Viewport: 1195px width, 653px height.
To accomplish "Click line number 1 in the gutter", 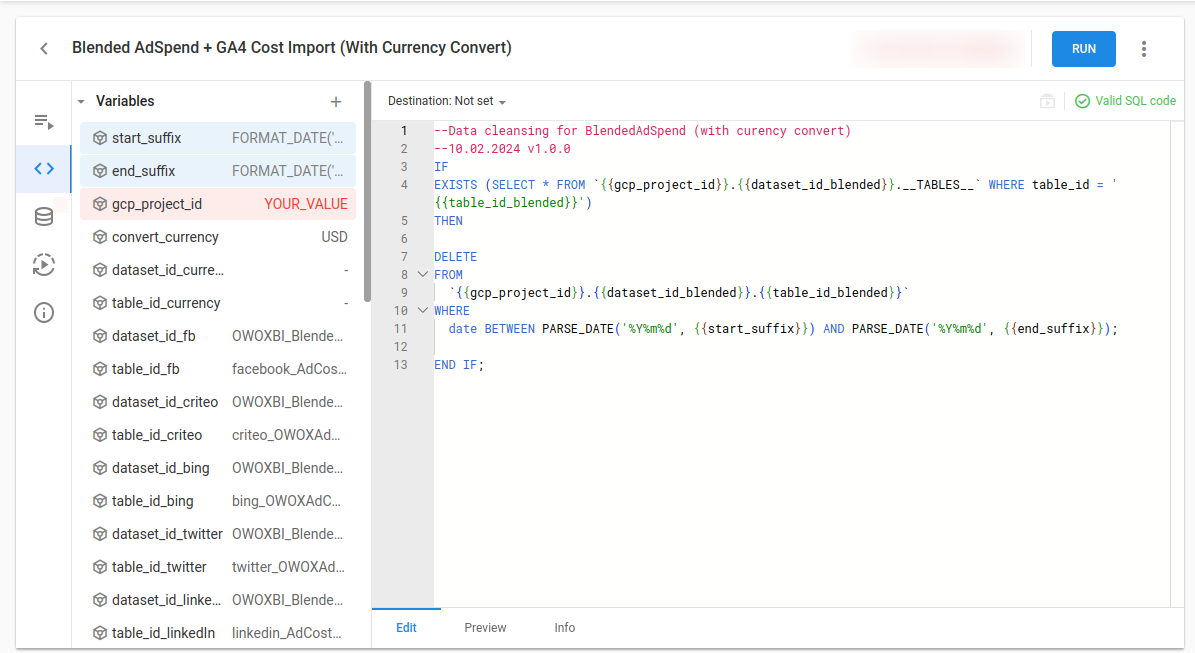I will (404, 131).
